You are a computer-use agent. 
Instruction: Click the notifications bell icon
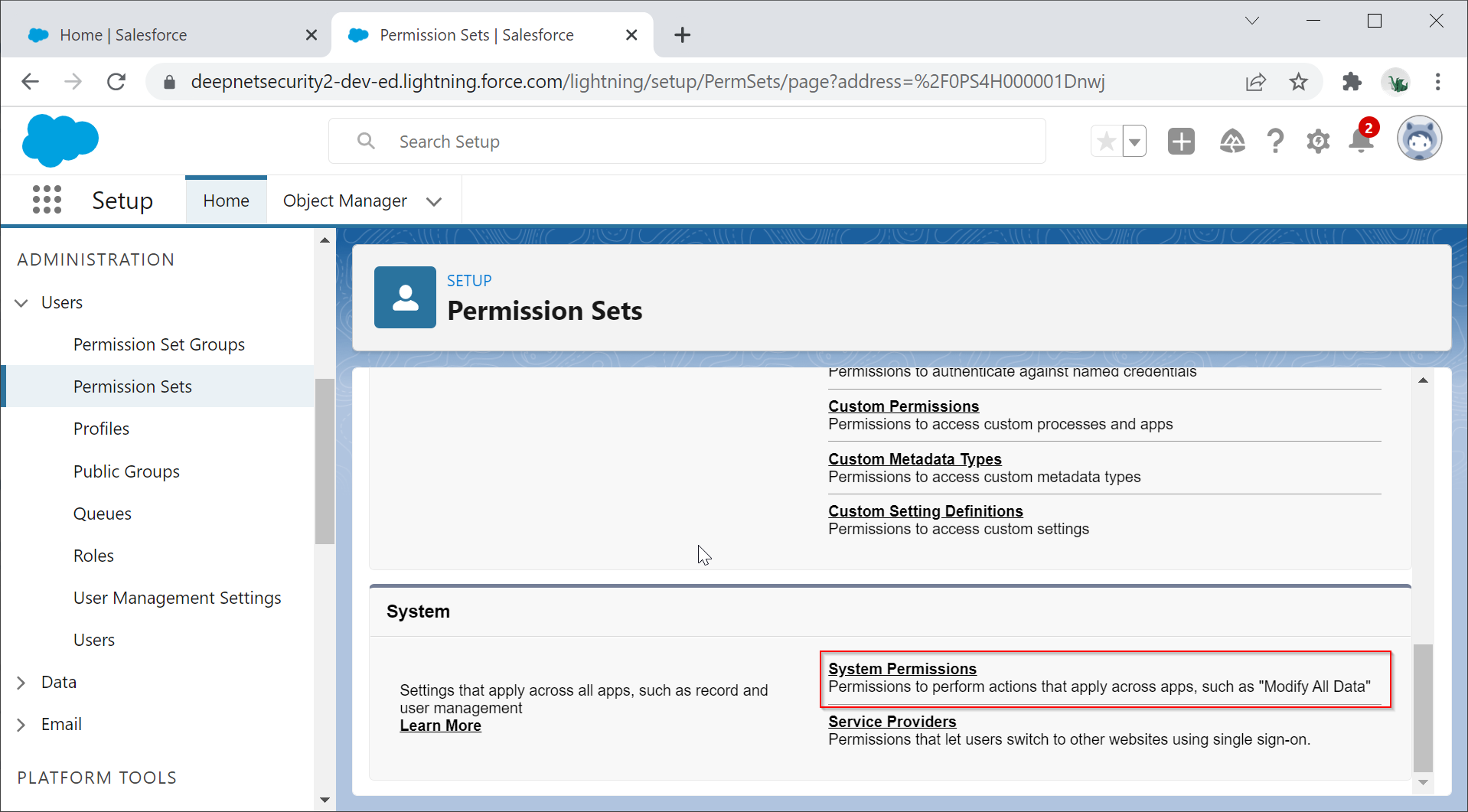(1361, 141)
